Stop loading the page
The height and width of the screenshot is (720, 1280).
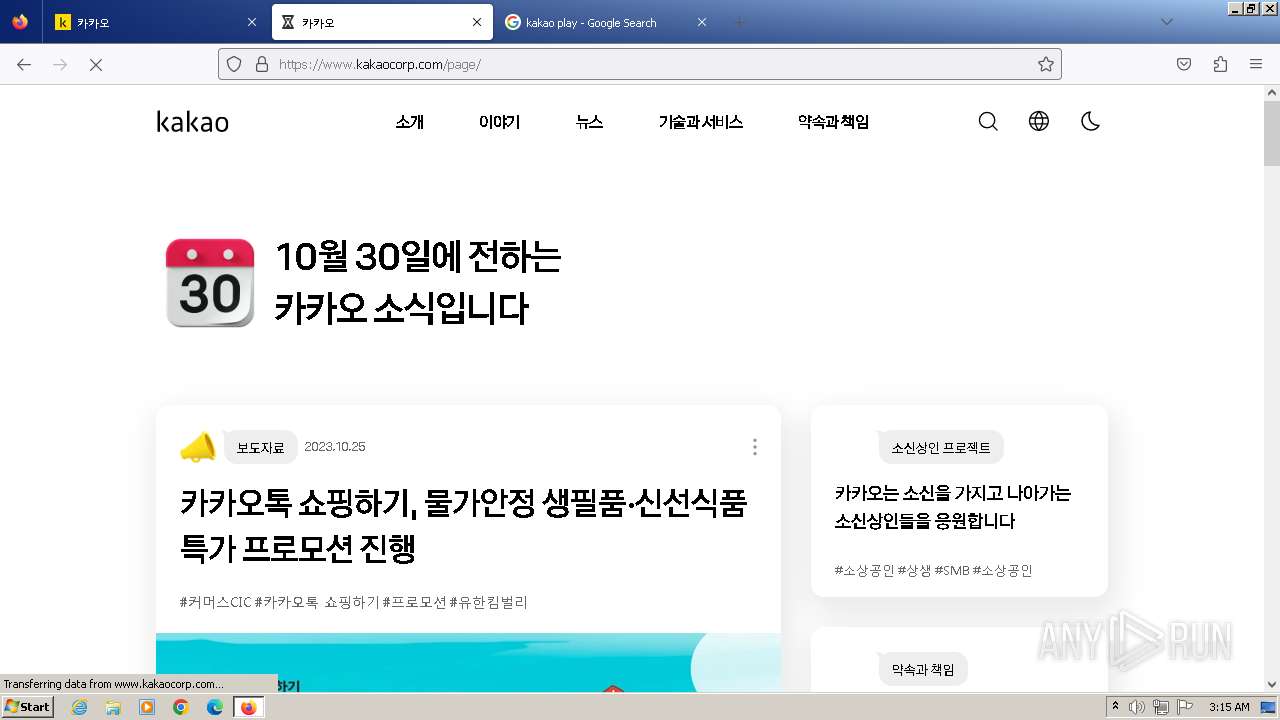pyautogui.click(x=96, y=64)
